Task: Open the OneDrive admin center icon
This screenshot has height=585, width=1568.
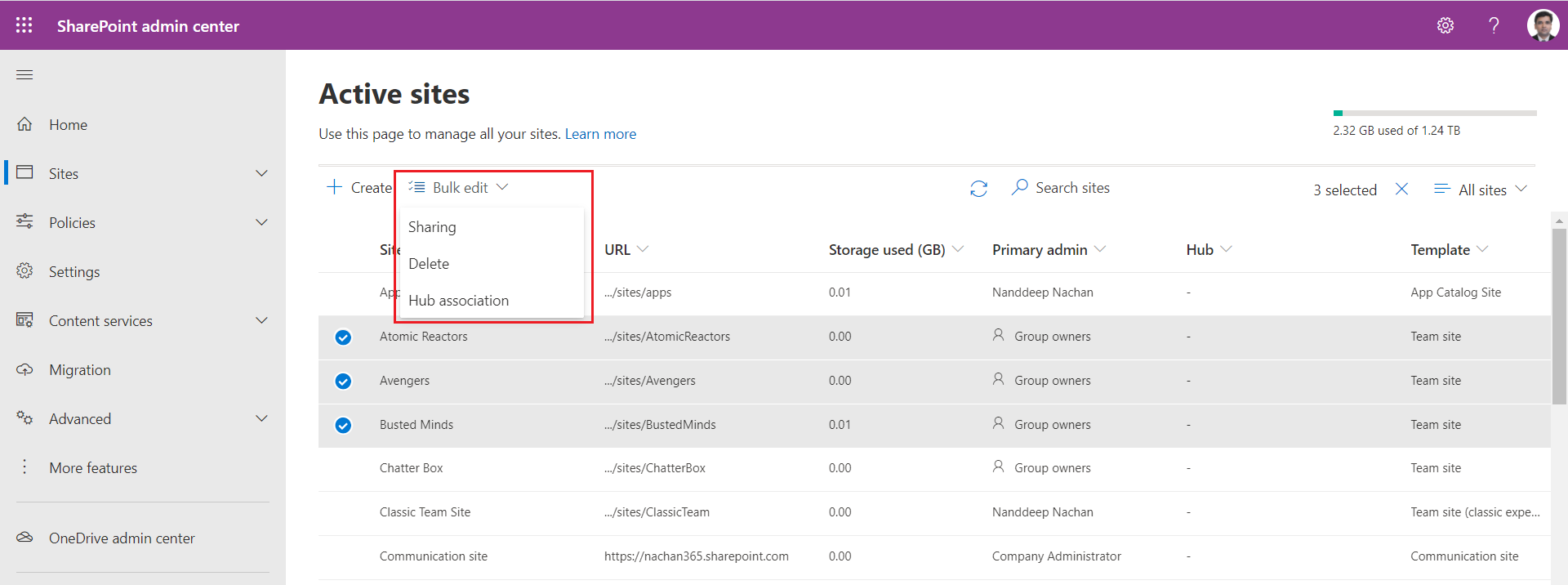Action: [24, 538]
